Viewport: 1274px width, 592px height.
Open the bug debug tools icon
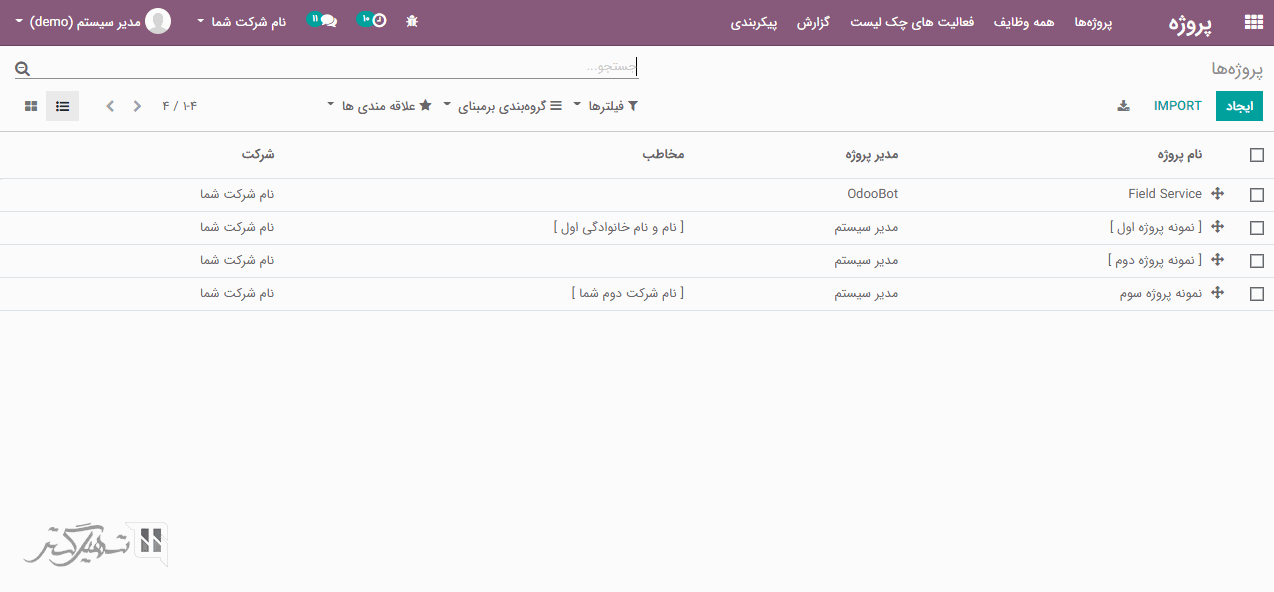click(x=412, y=21)
